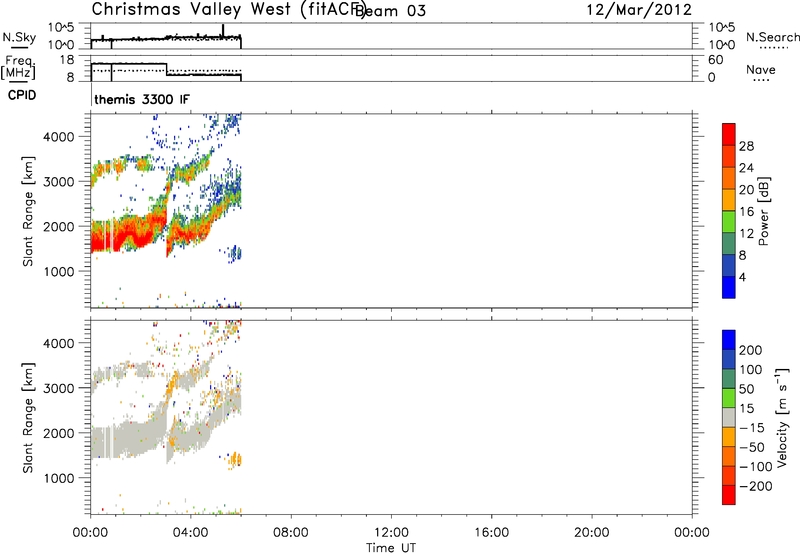Click the '16:00' time tick label

tap(491, 533)
